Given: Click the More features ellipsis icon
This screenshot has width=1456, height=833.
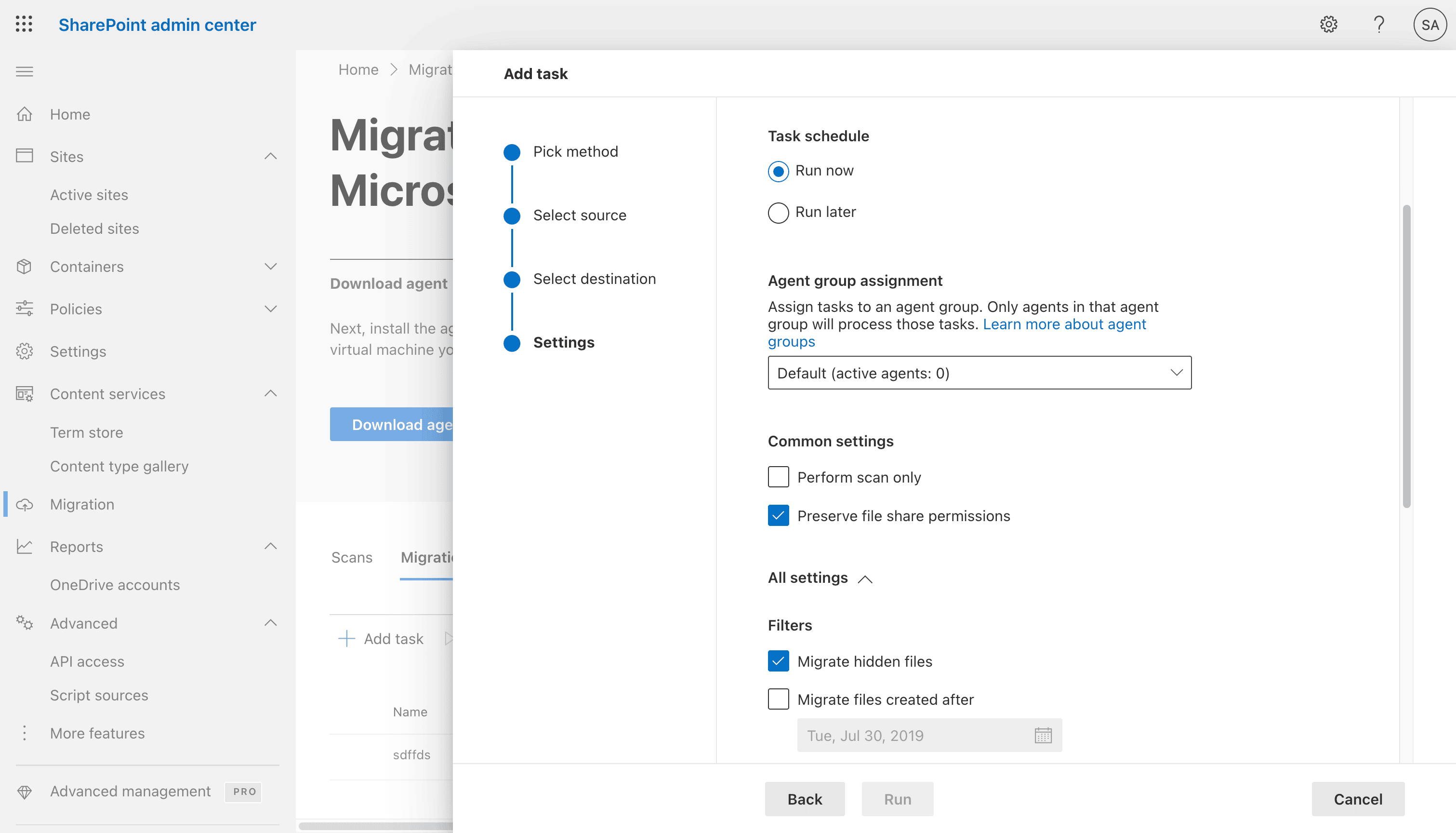Looking at the screenshot, I should pyautogui.click(x=24, y=733).
